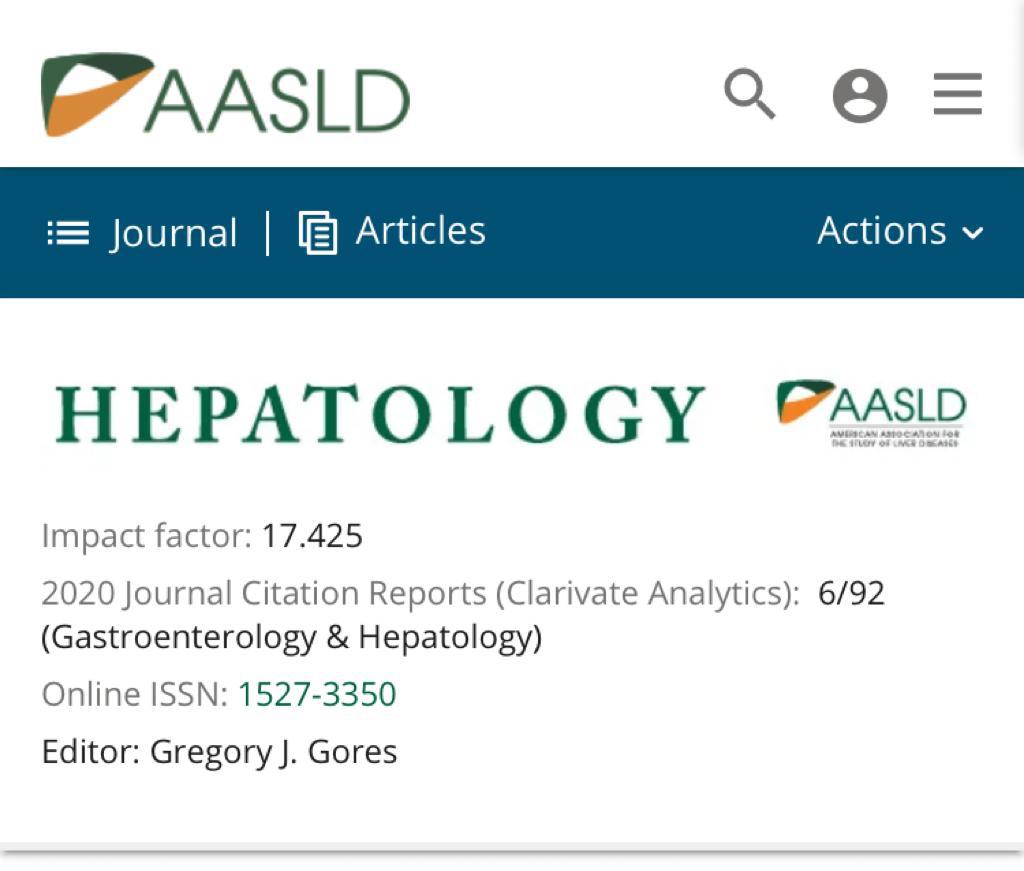
Task: Click the impact factor value 17.425
Action: tap(312, 537)
